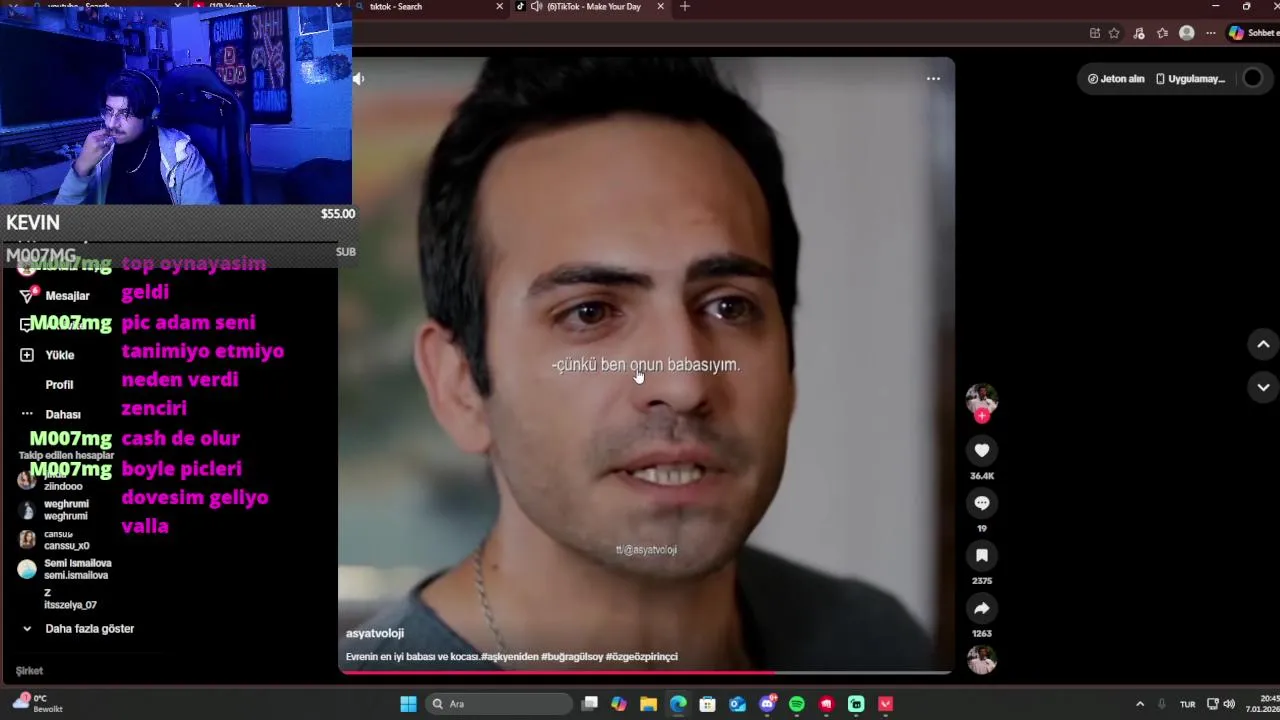Open the Windows Start menu
The height and width of the screenshot is (720, 1280).
tap(408, 704)
